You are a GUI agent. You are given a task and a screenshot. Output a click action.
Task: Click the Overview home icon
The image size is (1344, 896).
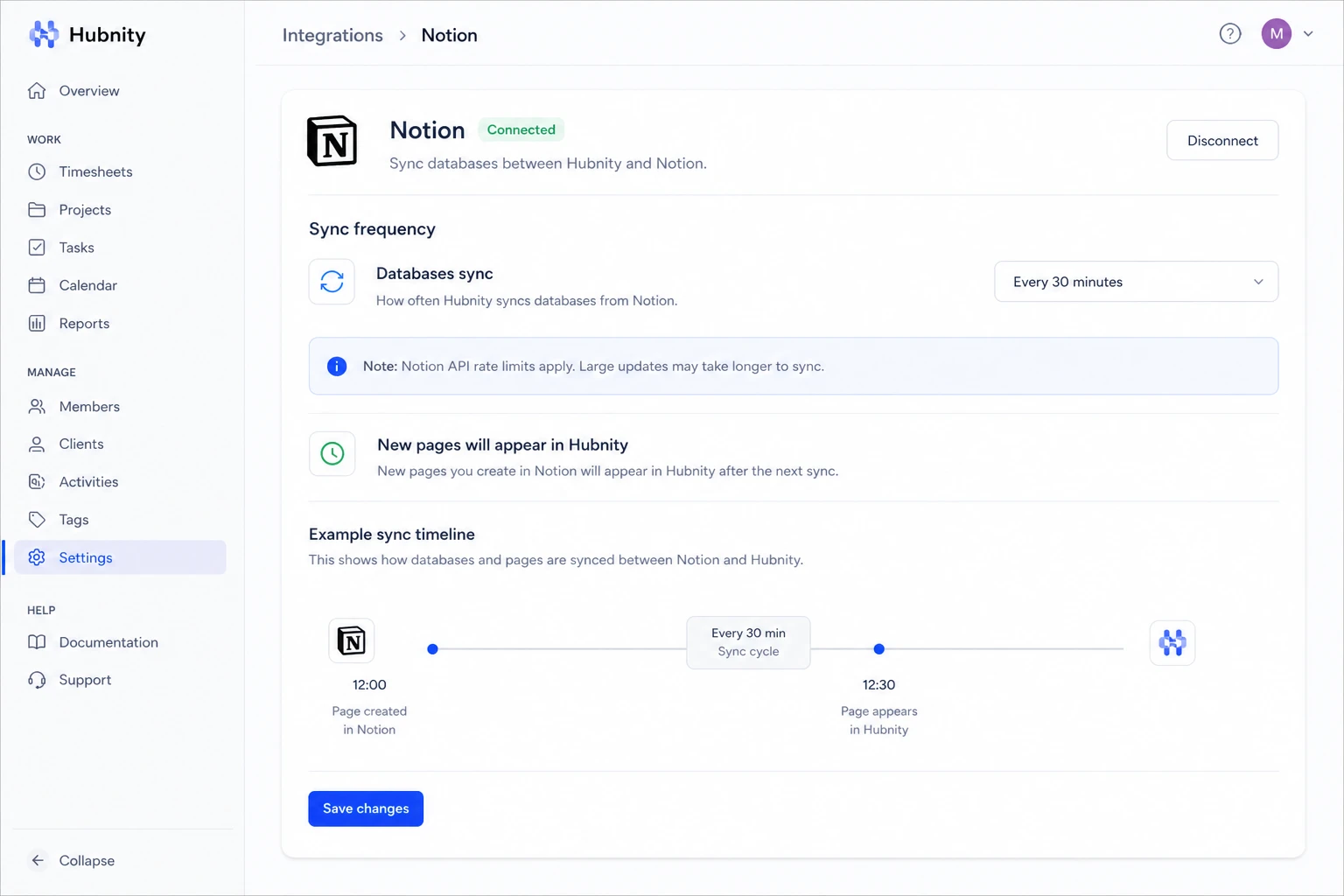coord(37,91)
